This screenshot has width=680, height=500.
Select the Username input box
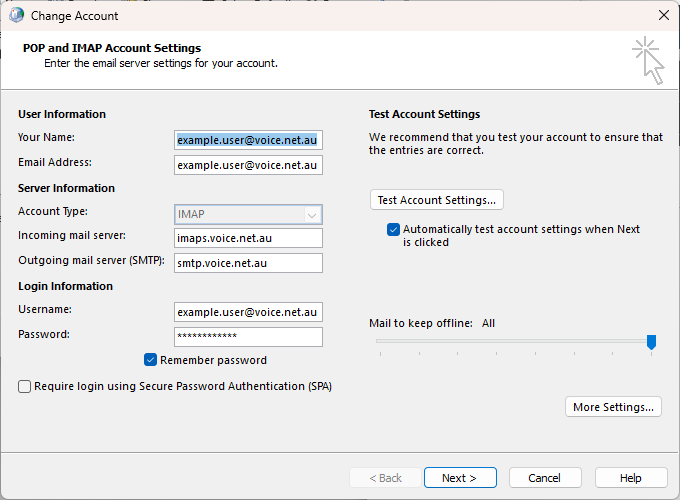[x=247, y=312]
